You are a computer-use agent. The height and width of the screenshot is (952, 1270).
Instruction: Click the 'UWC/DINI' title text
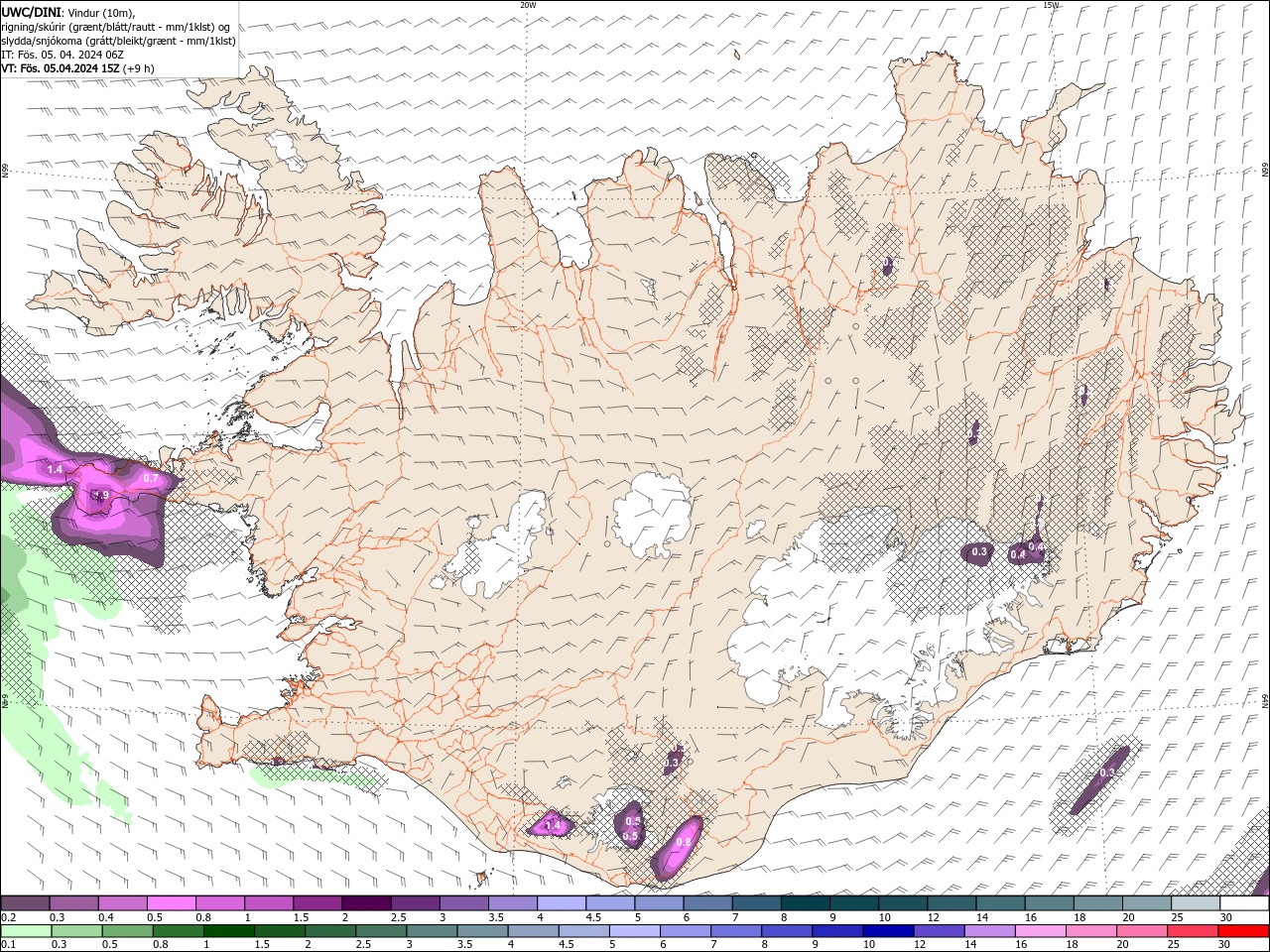(x=31, y=12)
